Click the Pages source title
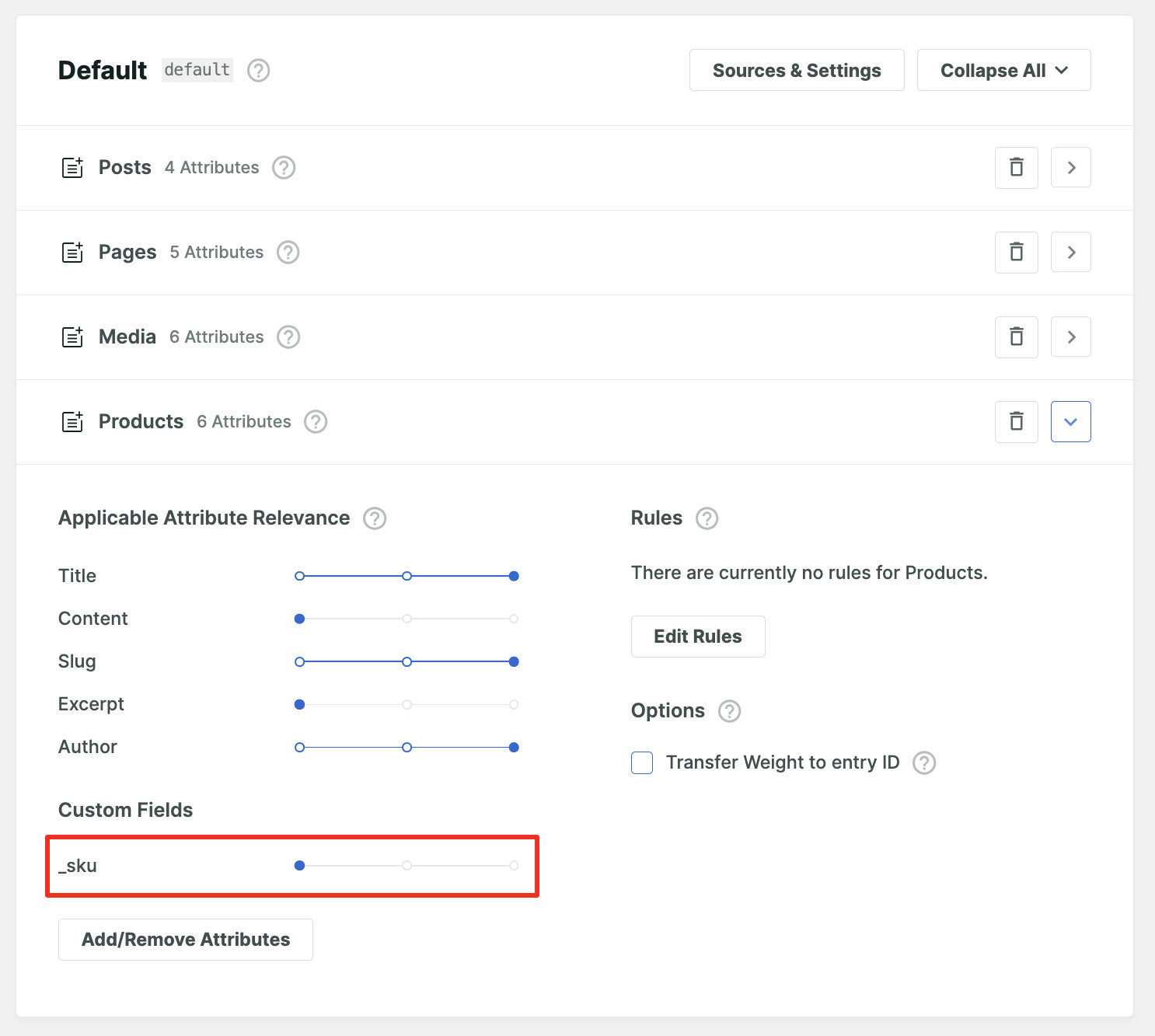This screenshot has height=1036, width=1155. point(127,253)
